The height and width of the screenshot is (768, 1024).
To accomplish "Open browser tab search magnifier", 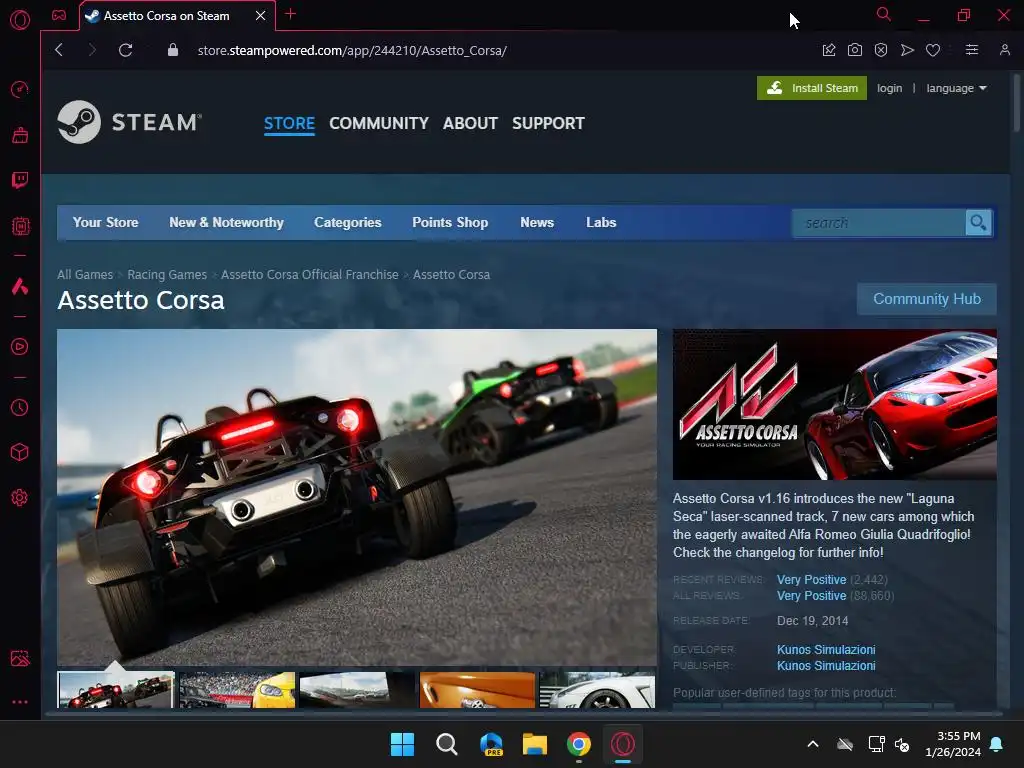I will pos(884,14).
